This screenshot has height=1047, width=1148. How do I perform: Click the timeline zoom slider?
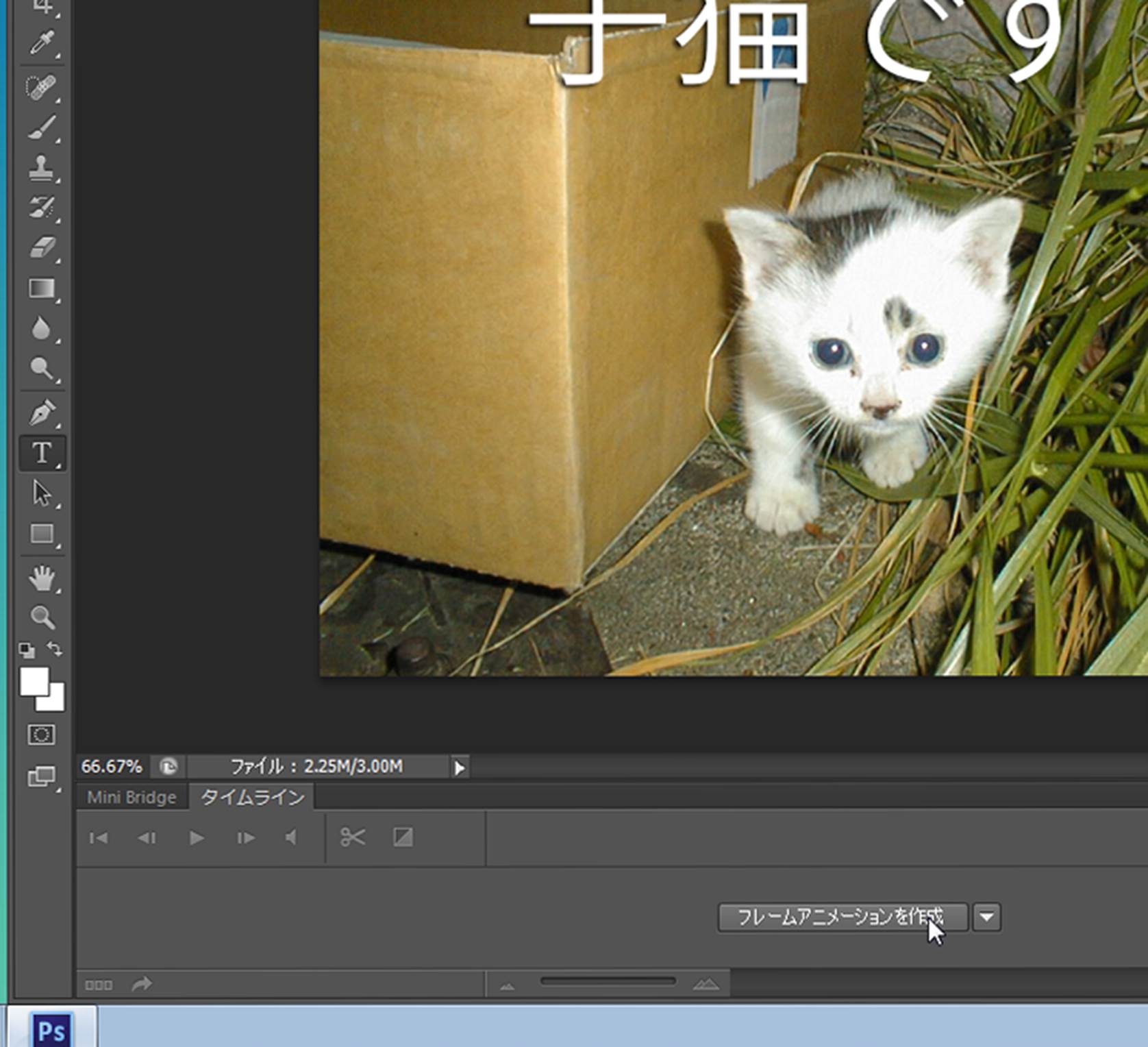(608, 982)
